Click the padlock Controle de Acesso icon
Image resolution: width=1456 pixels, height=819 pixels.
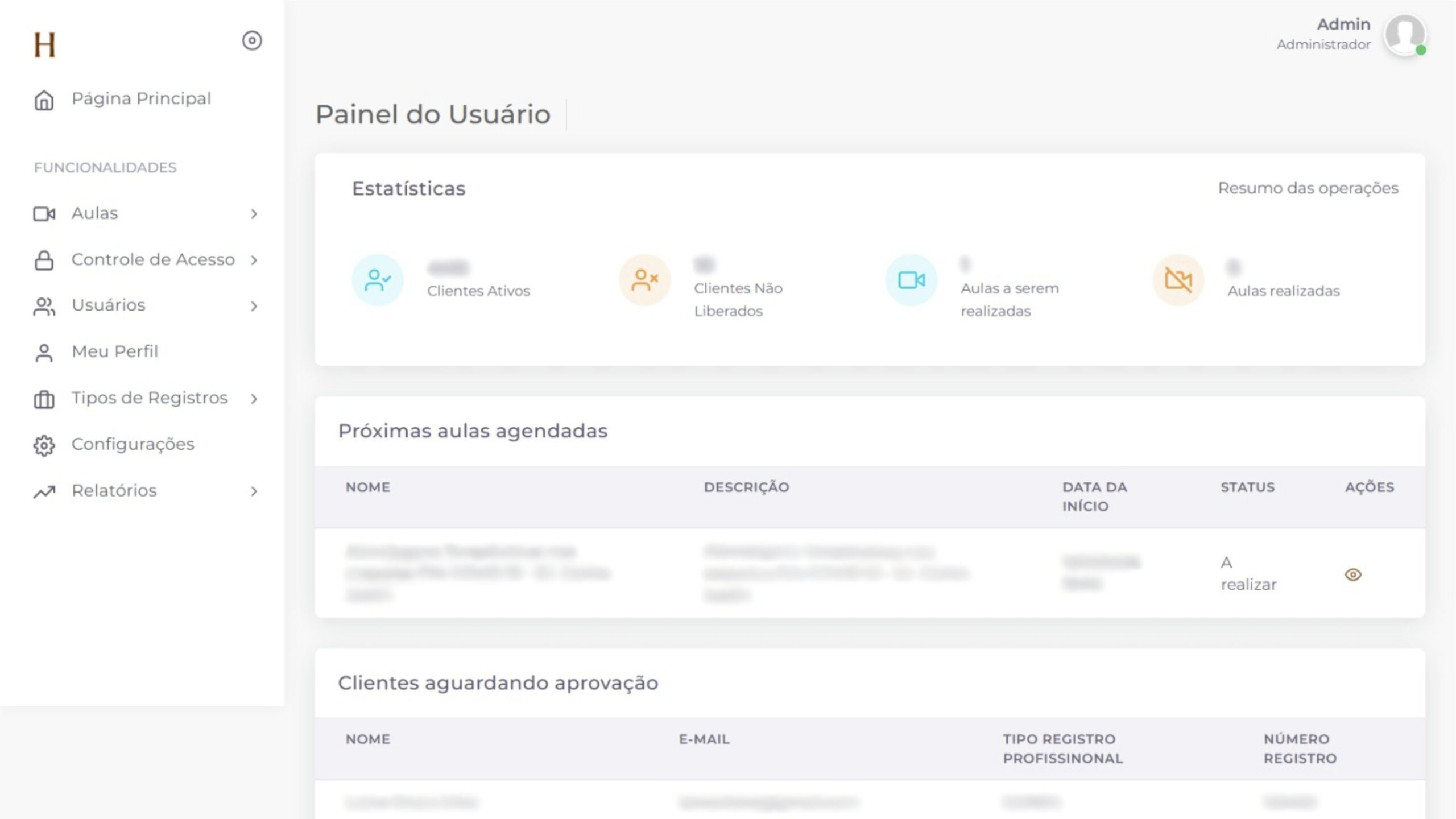pyautogui.click(x=44, y=260)
